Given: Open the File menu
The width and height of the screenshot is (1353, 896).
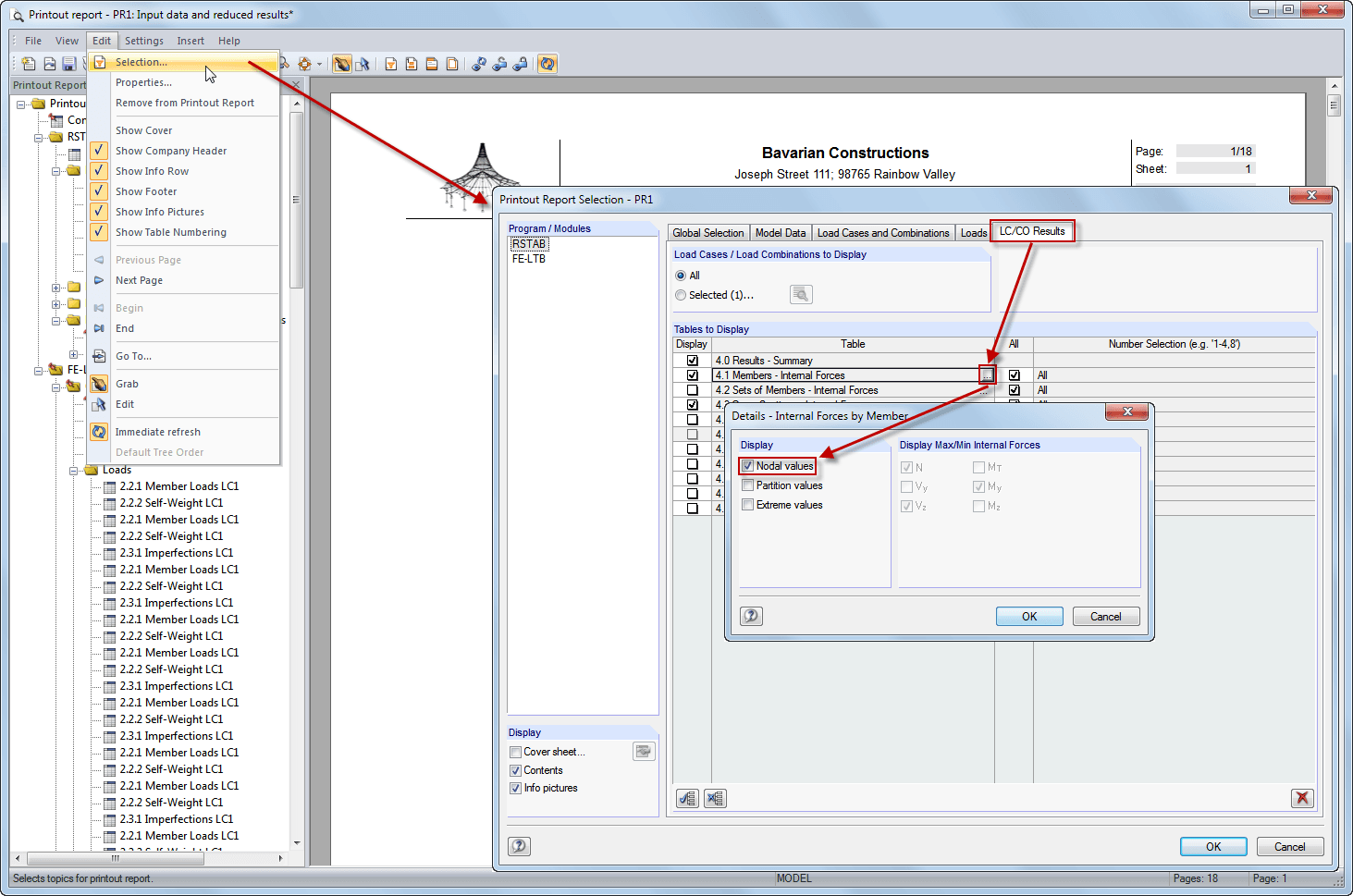Looking at the screenshot, I should click(33, 41).
